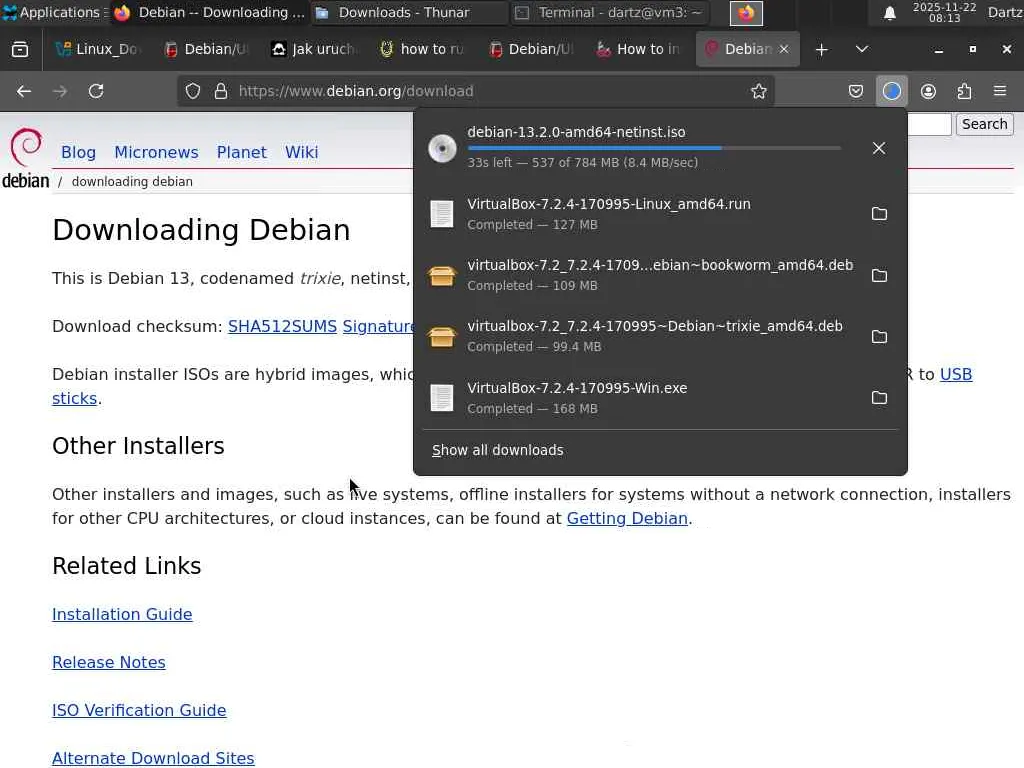Image resolution: width=1024 pixels, height=768 pixels.
Task: Expand the list all tabs dropdown
Action: 861,50
